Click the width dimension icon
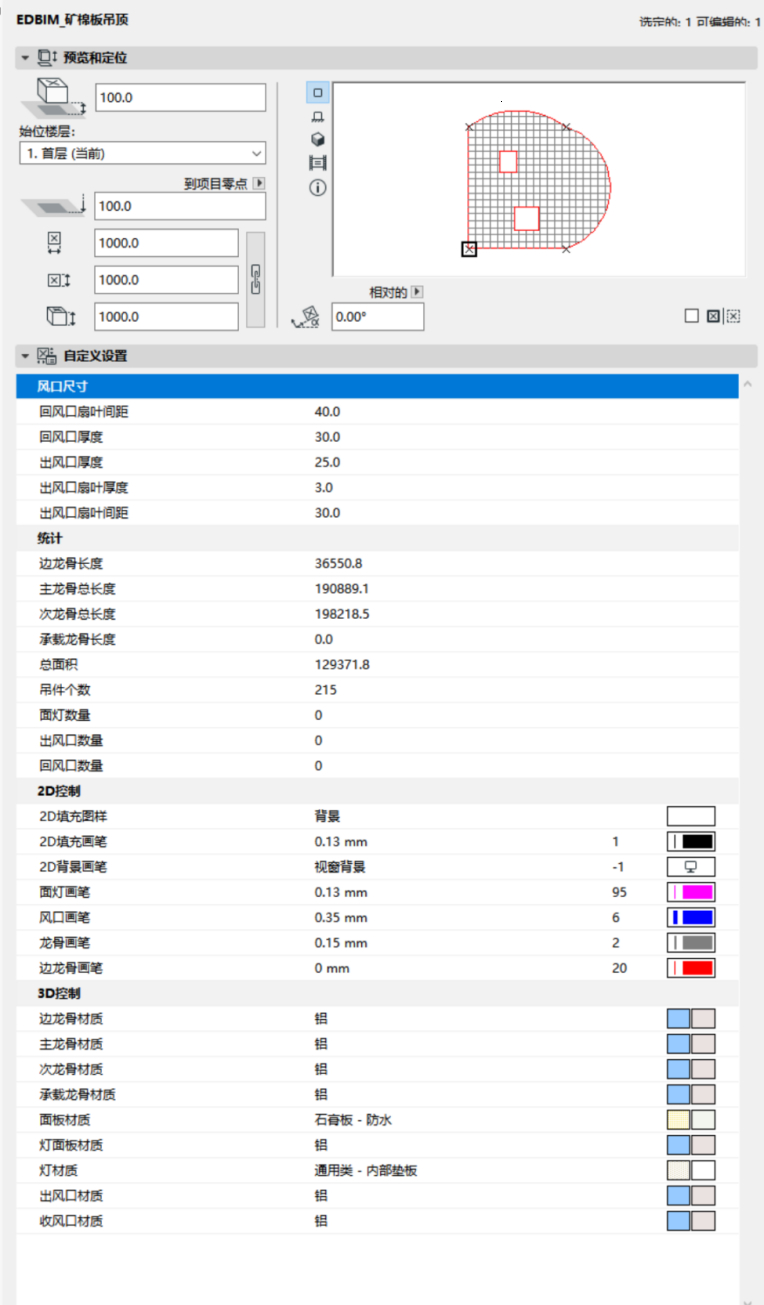 (x=54, y=242)
